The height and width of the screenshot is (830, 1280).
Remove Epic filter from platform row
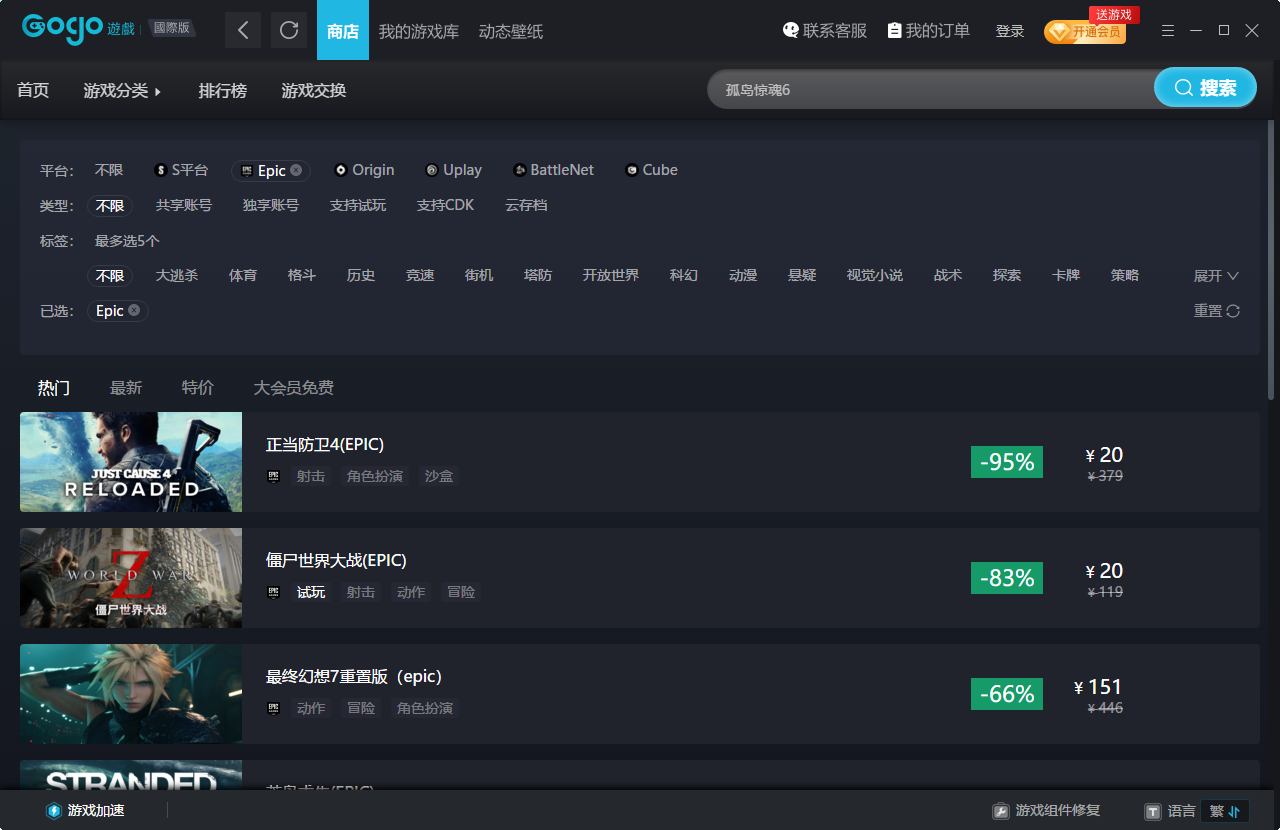296,170
